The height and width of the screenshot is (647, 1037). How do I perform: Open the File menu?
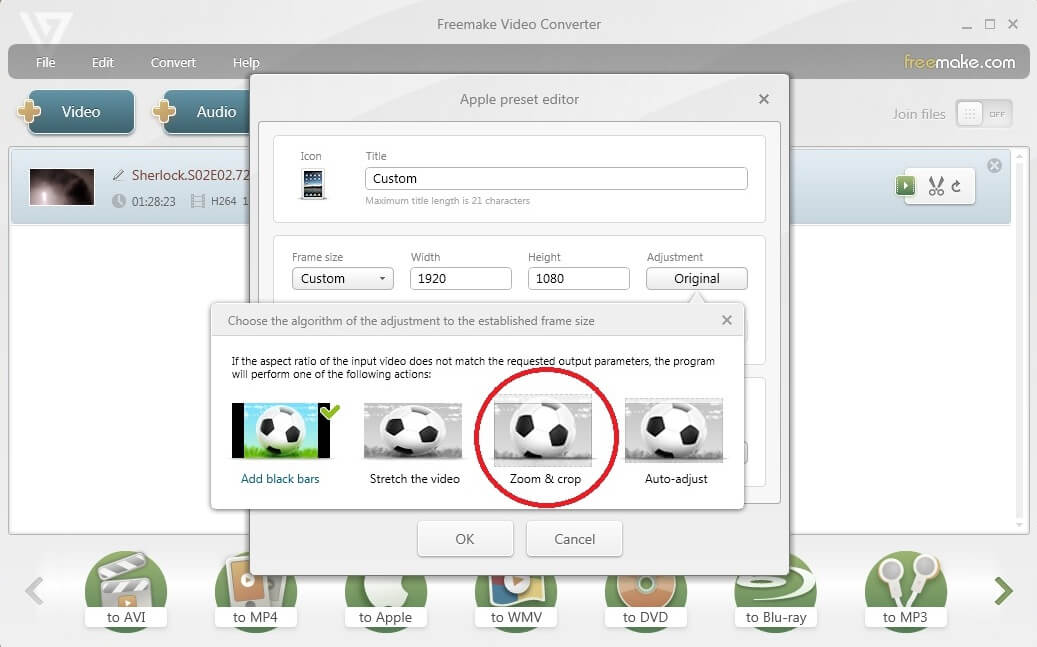[46, 62]
